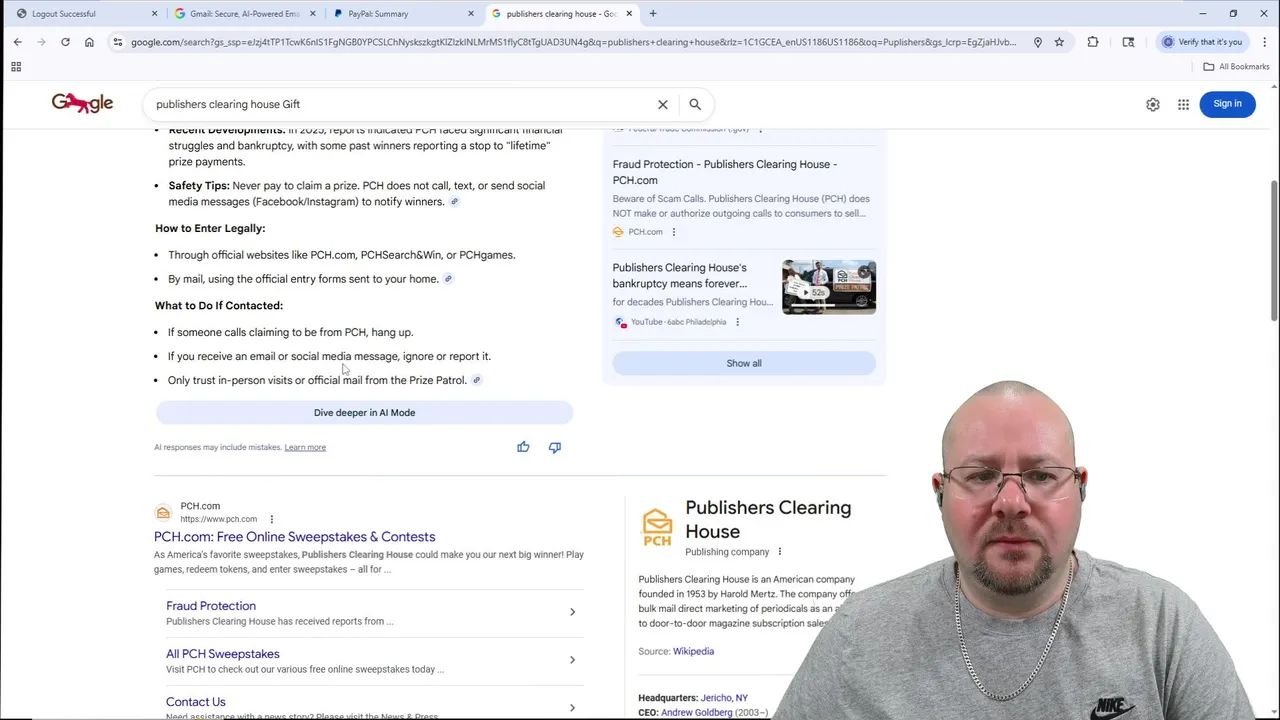Image resolution: width=1280 pixels, height=720 pixels.
Task: Go back to the previous page
Action: 17,42
